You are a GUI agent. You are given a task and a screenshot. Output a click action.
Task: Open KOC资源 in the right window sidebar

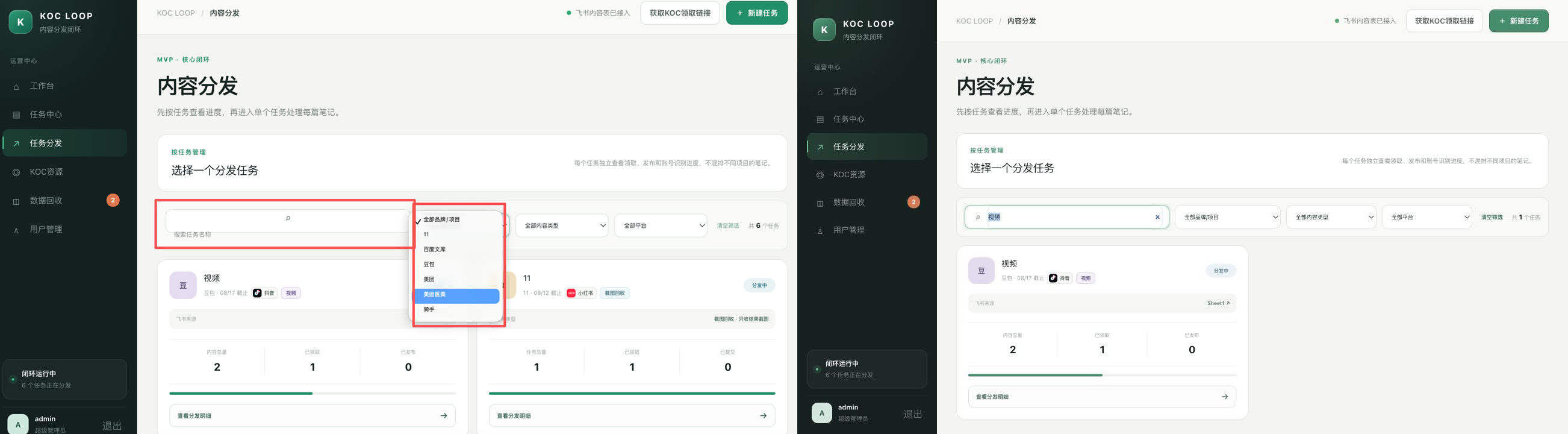[866, 175]
